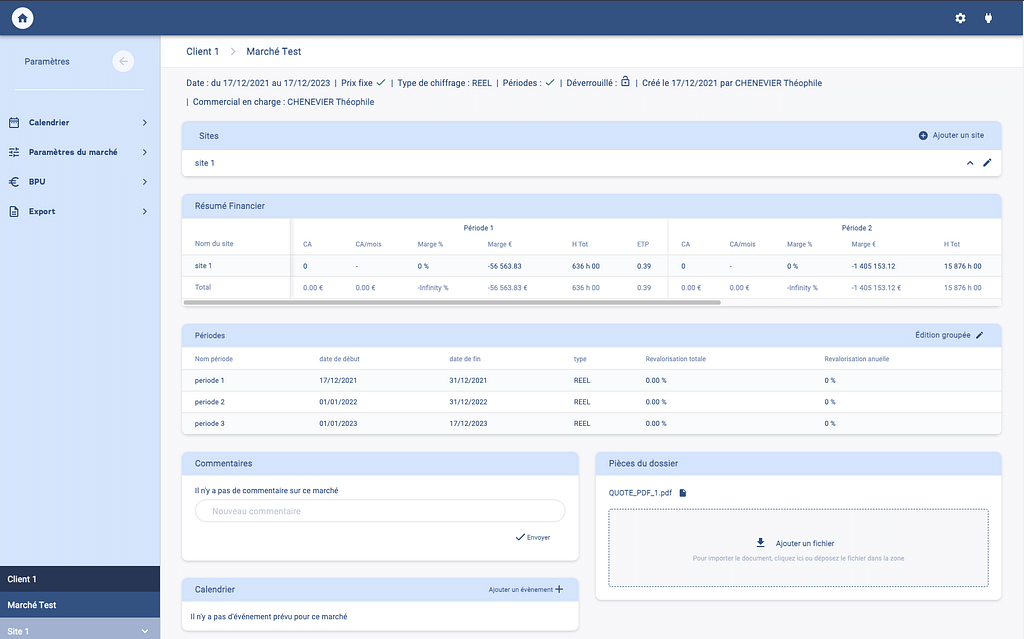Open settings gear in top bar

click(x=960, y=18)
